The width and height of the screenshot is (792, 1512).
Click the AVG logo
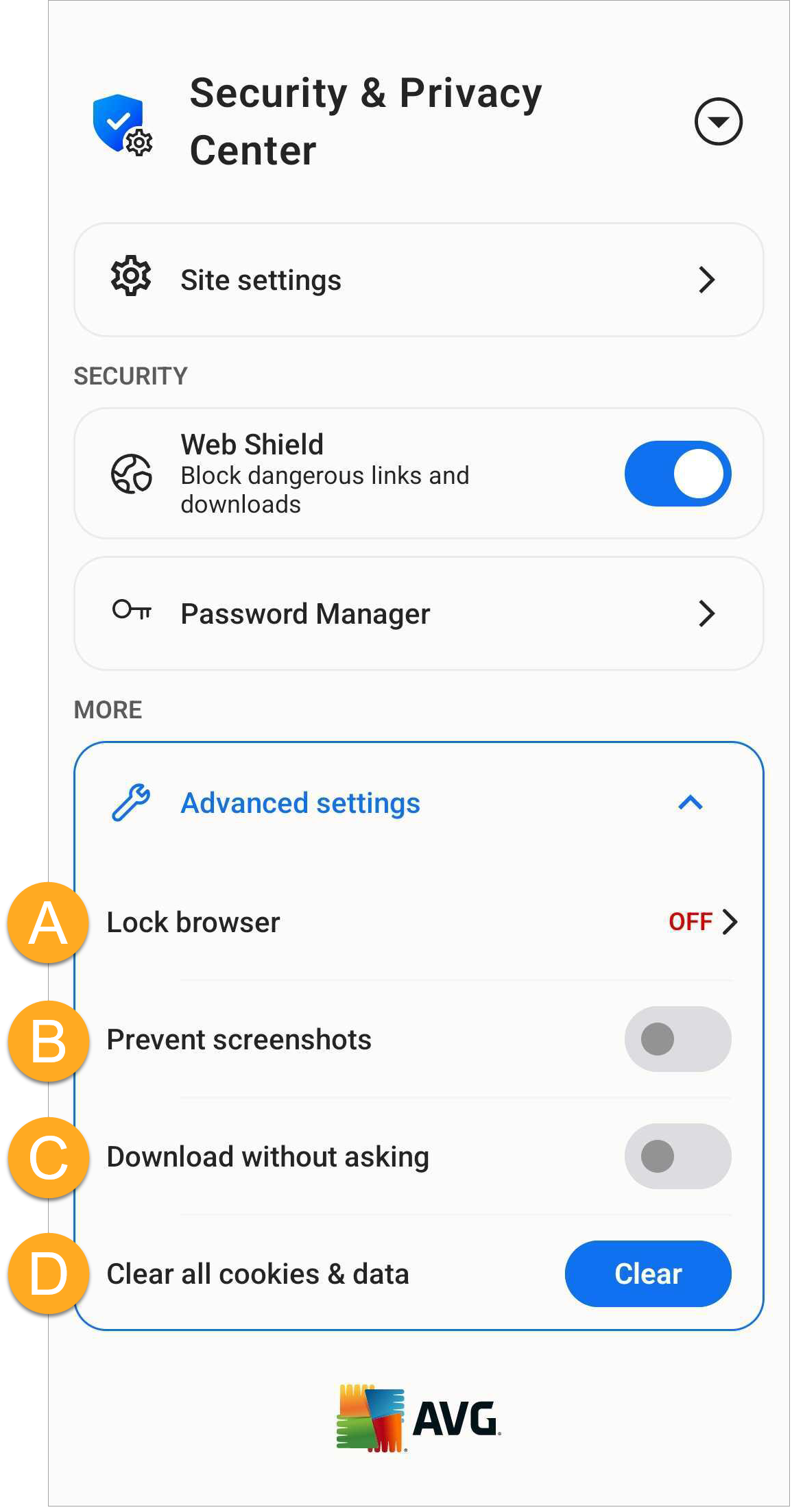point(418,1417)
